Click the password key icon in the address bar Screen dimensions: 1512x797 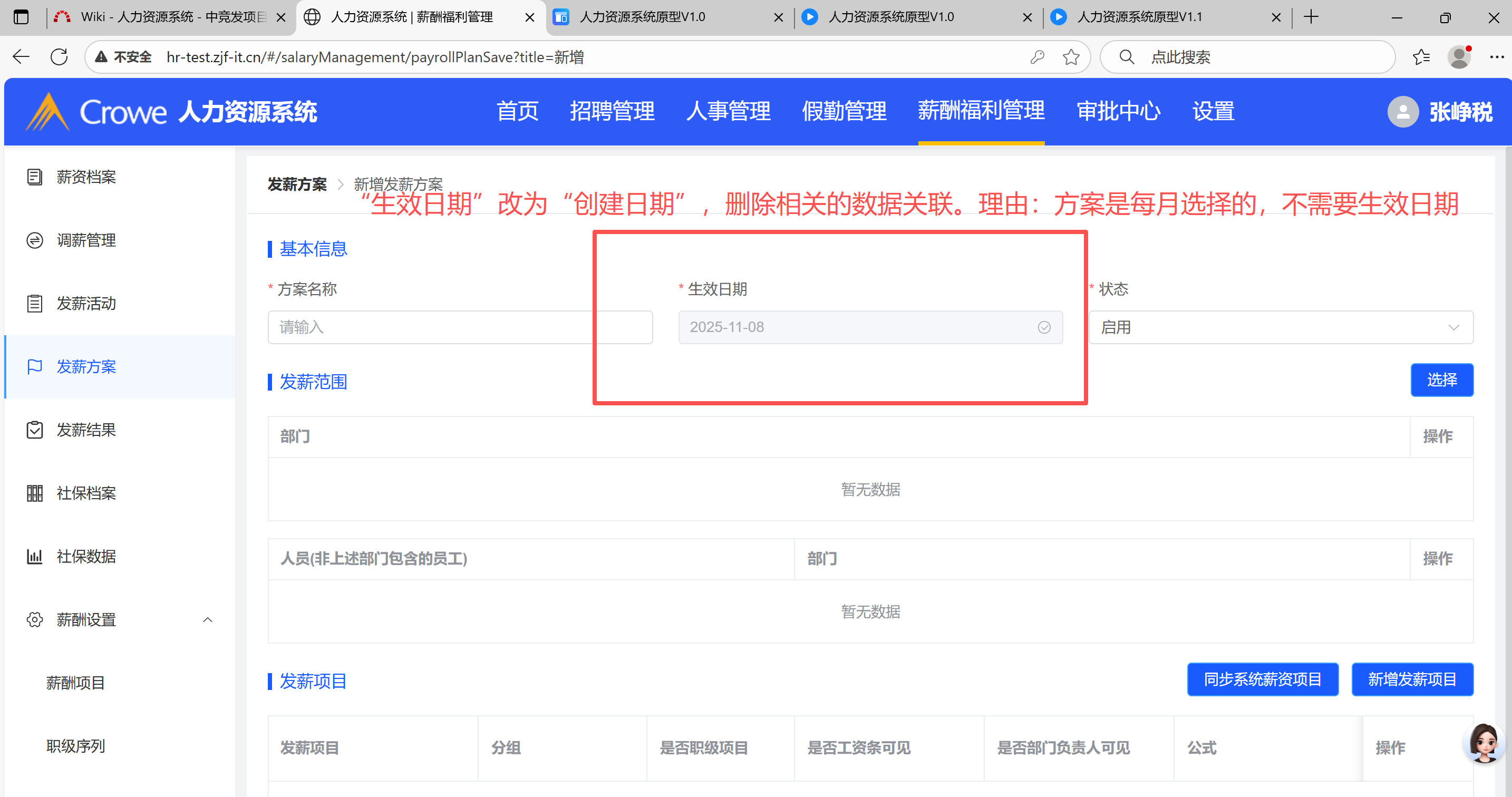(1037, 57)
